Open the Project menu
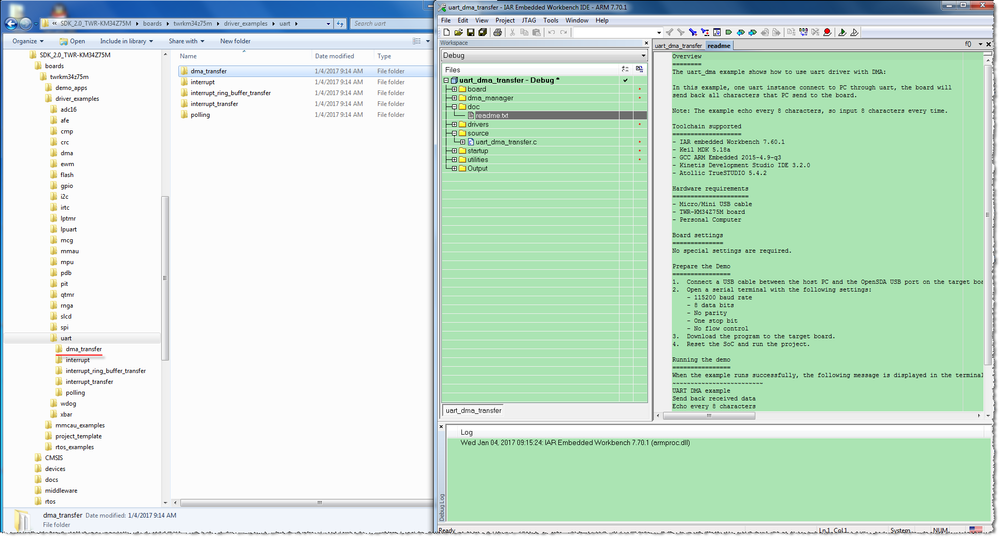Image resolution: width=999 pixels, height=537 pixels. coord(505,20)
